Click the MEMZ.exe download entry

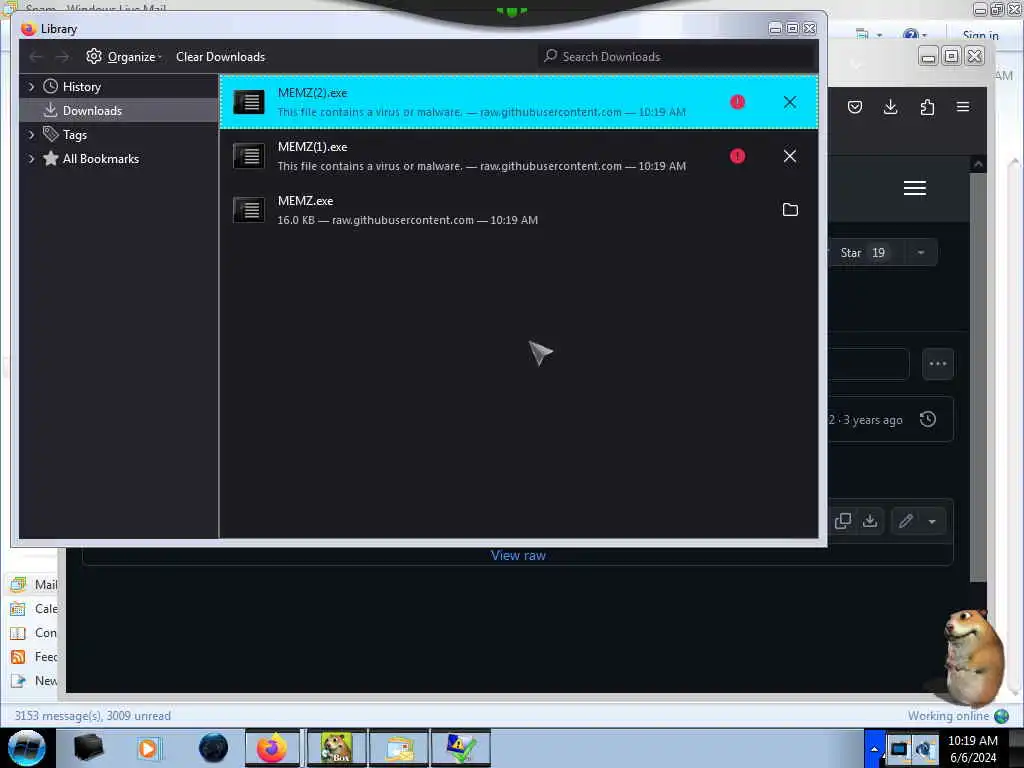click(519, 210)
